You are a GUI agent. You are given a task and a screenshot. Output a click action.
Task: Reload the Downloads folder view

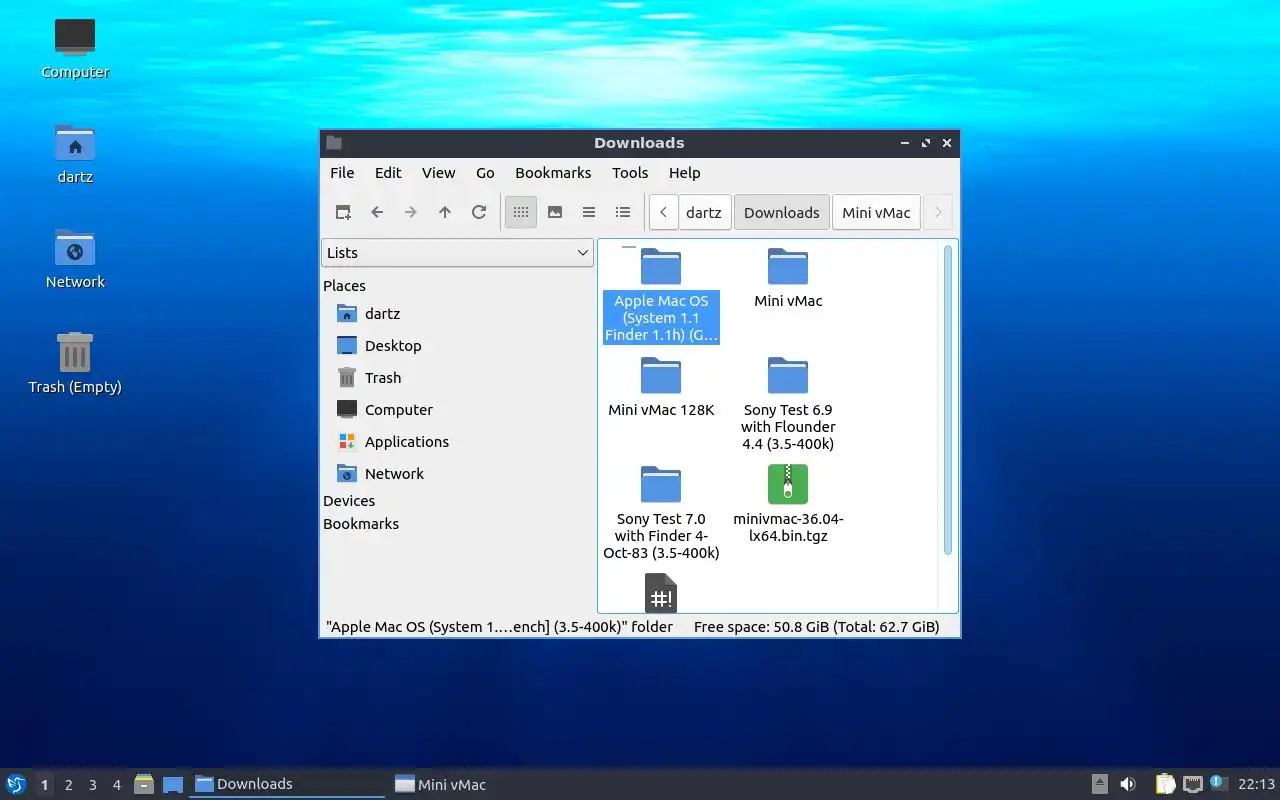click(x=479, y=212)
